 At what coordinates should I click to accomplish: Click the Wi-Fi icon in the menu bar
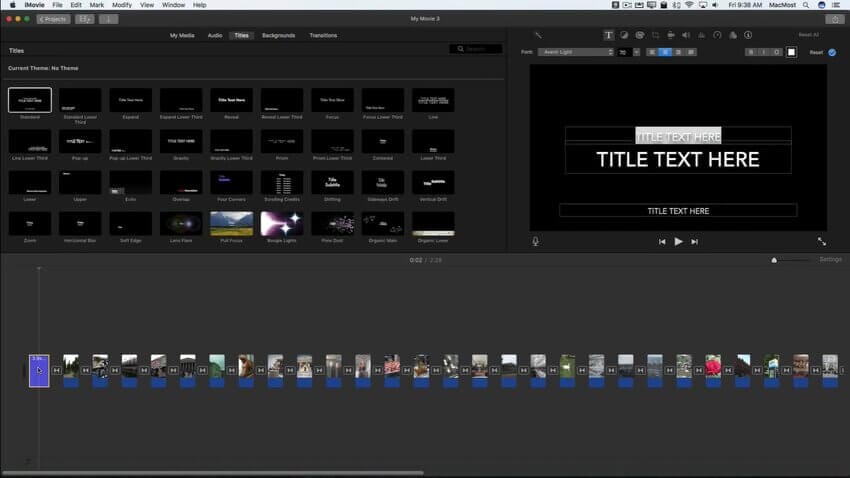click(x=689, y=5)
